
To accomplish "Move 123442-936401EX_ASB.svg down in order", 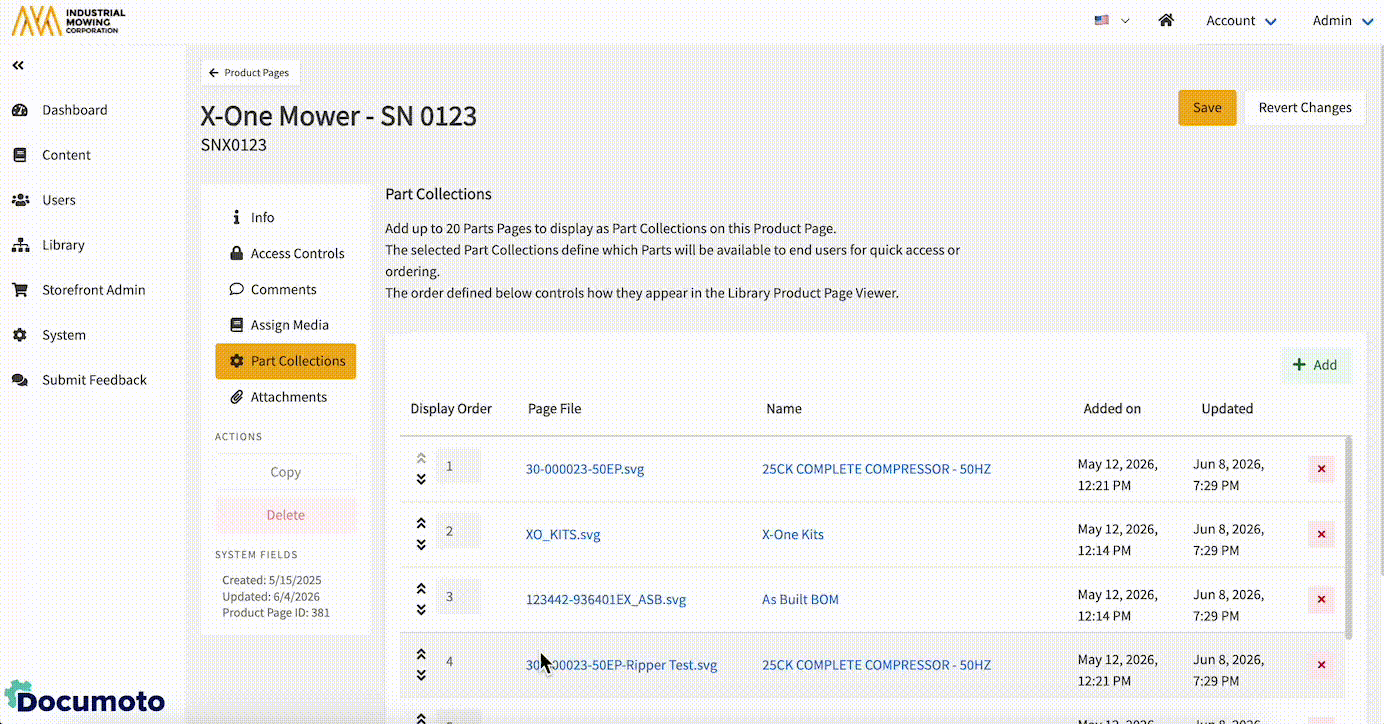I will 421,609.
